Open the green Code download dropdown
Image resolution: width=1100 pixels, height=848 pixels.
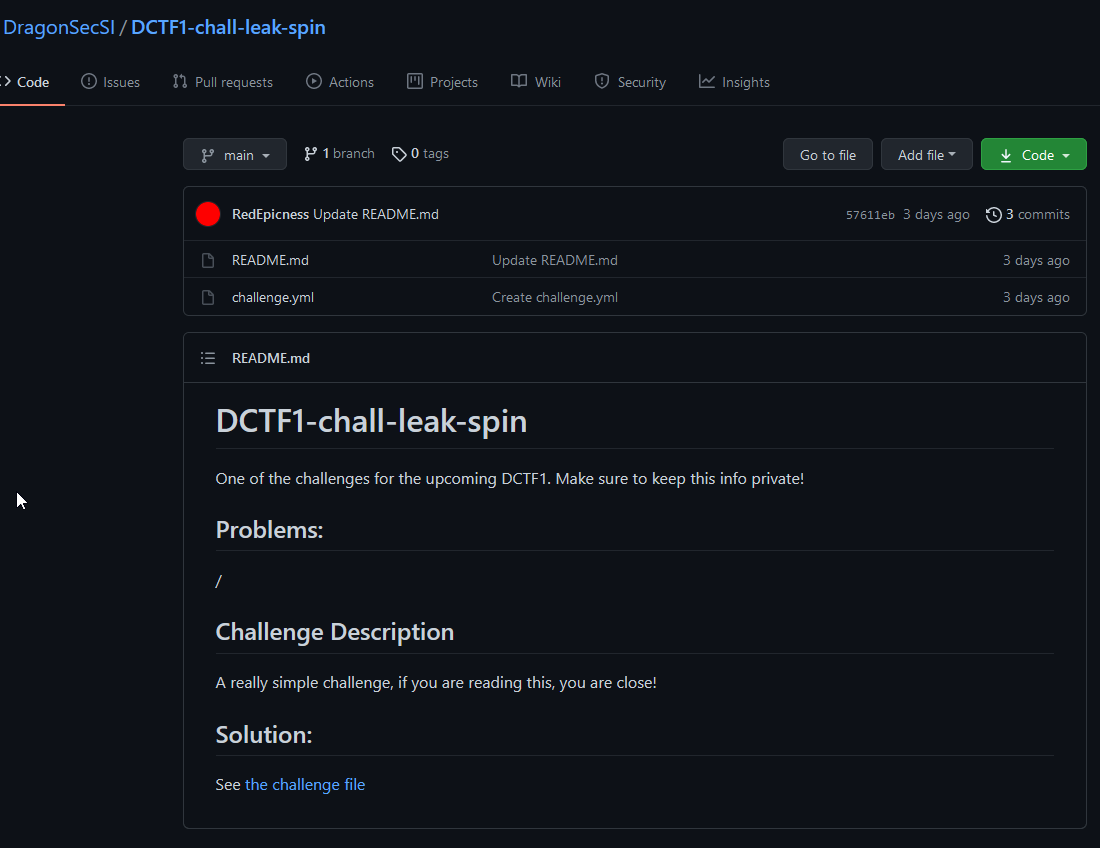[1033, 154]
